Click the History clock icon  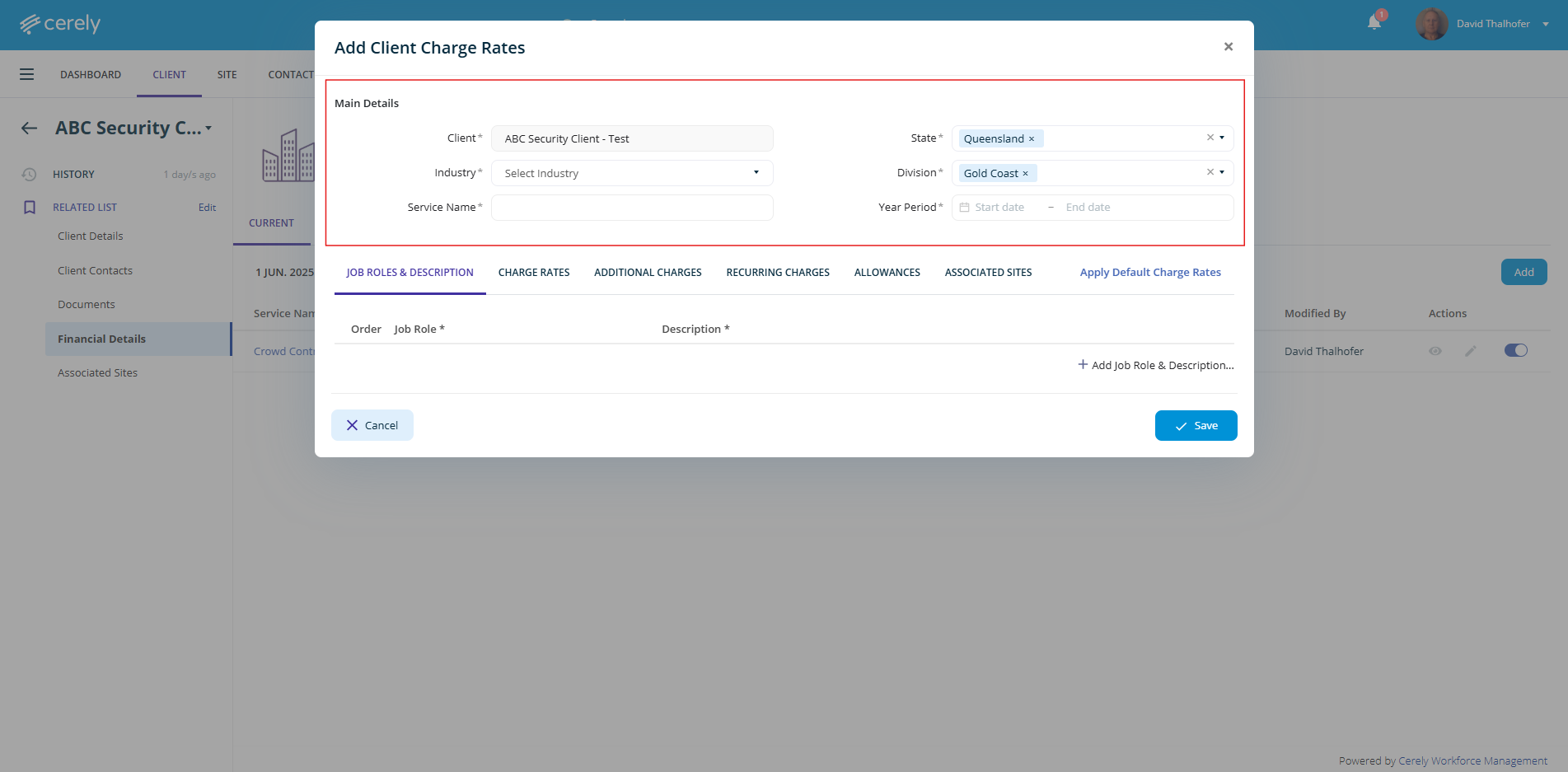(30, 175)
